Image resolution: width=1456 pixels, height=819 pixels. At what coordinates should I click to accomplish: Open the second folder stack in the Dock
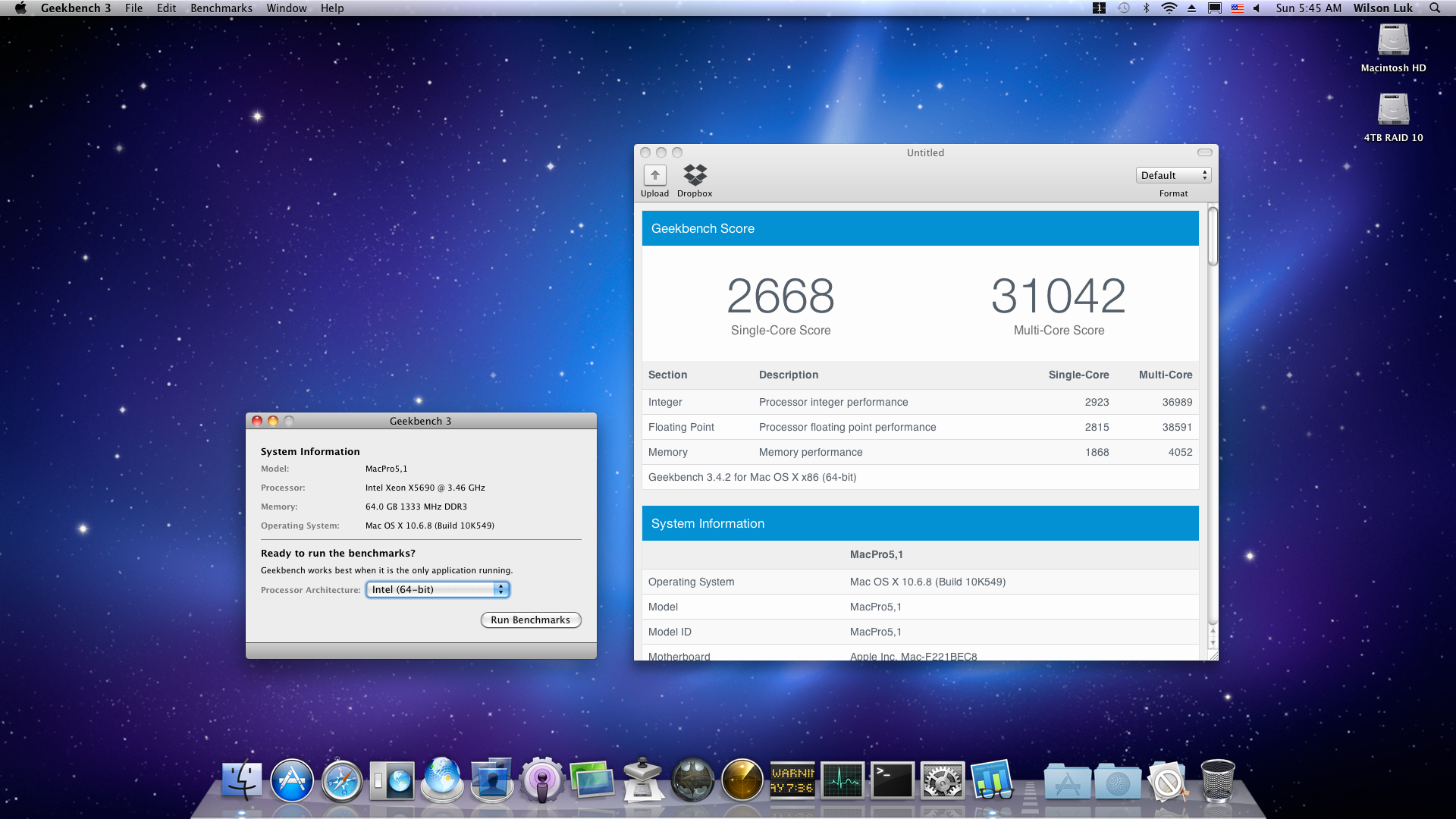point(1118,782)
